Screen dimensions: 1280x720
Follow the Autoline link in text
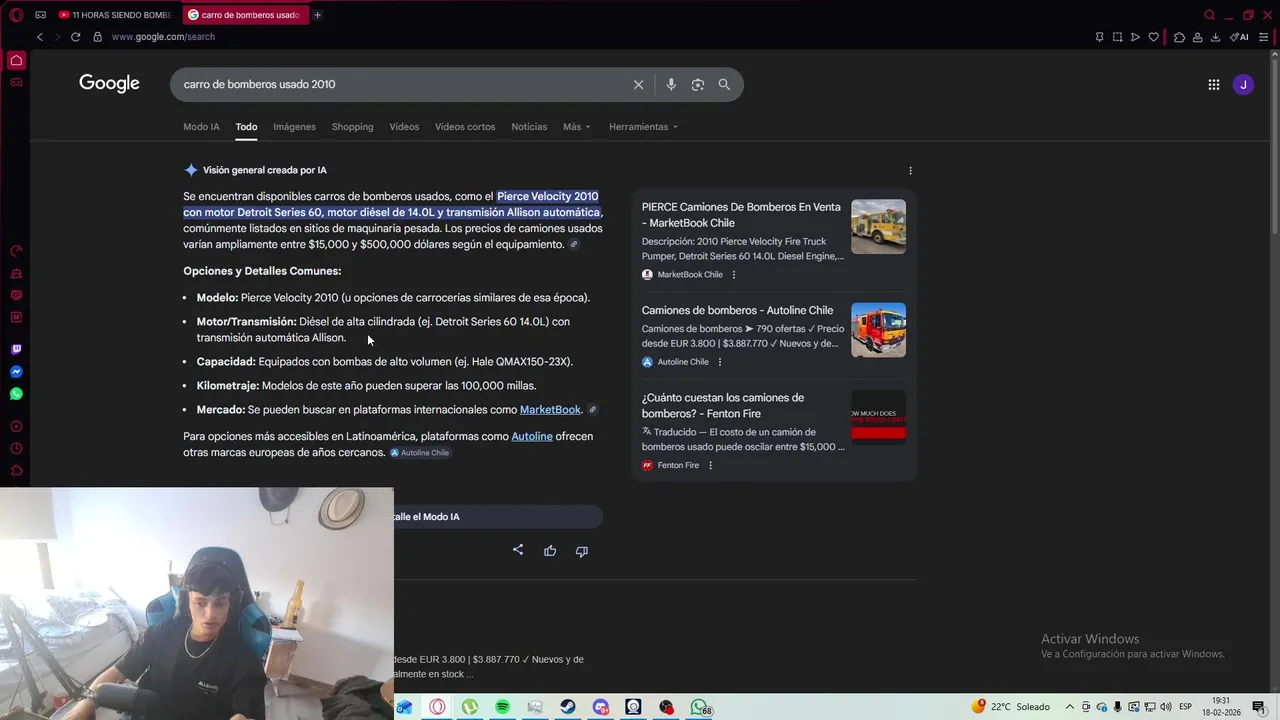coord(532,437)
